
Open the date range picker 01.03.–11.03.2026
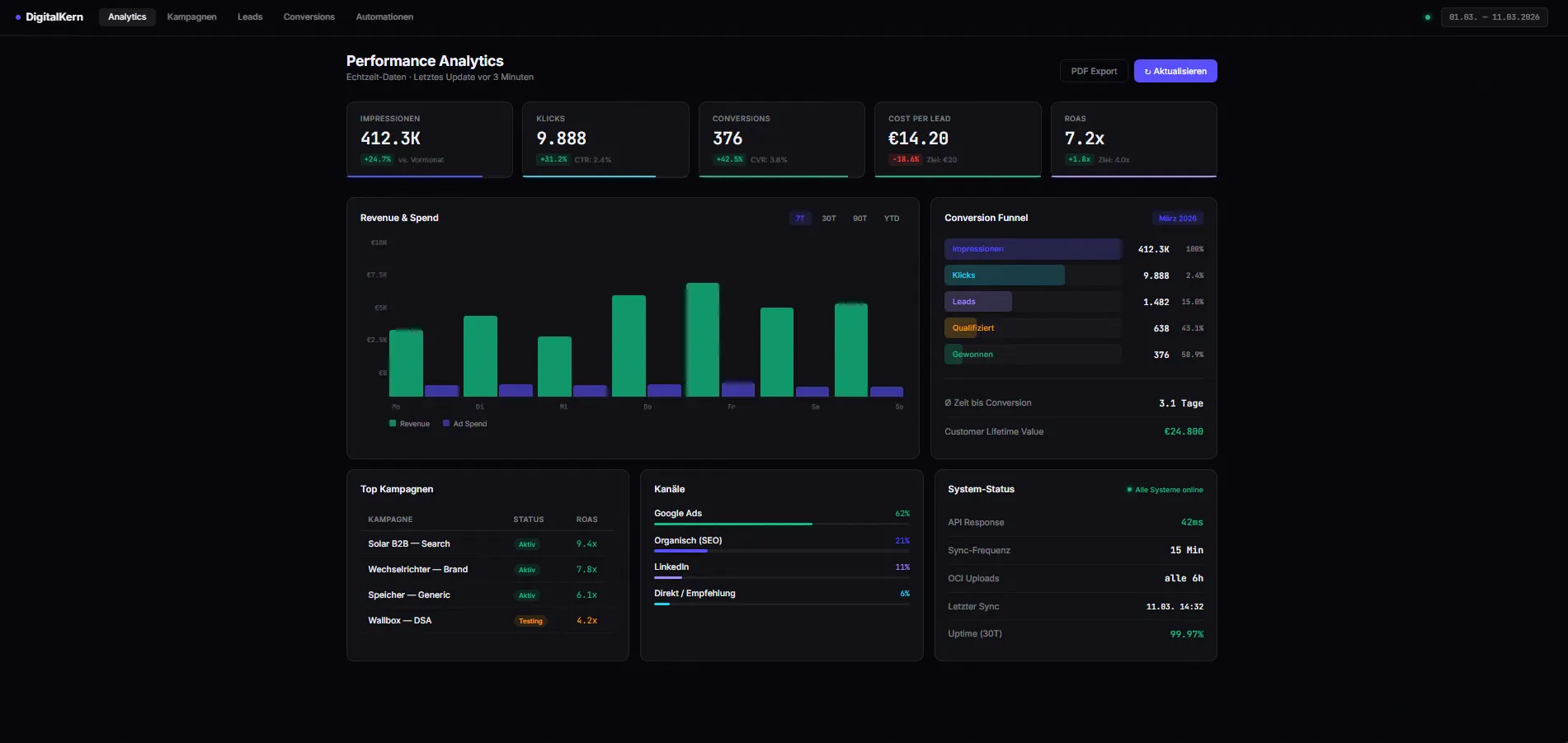pyautogui.click(x=1495, y=16)
